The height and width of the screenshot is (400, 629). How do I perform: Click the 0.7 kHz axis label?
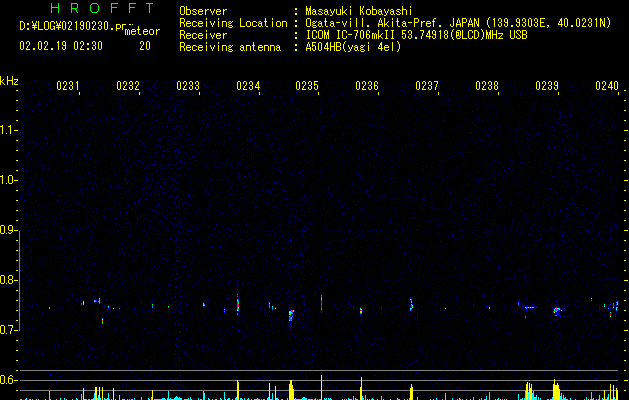[x=8, y=330]
